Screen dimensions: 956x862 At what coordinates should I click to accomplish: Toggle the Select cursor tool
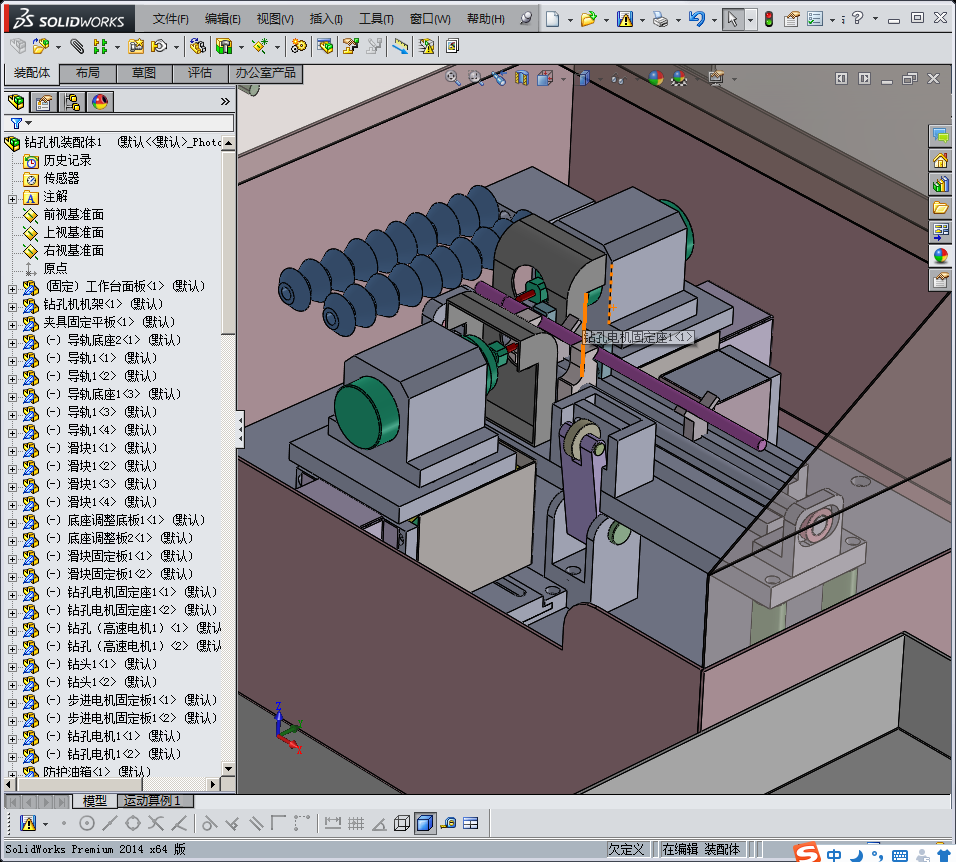click(x=732, y=19)
